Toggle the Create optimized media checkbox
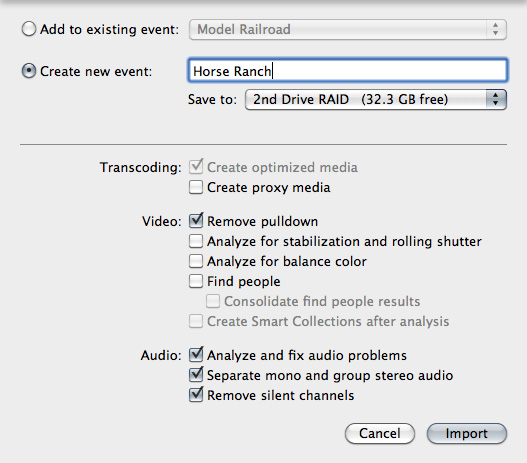Image resolution: width=527 pixels, height=463 pixels. [196, 167]
